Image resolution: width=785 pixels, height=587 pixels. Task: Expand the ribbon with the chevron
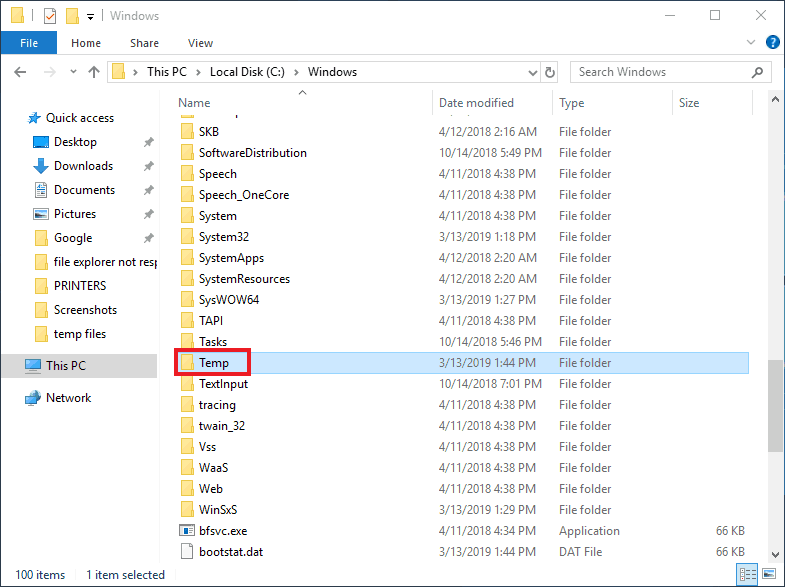[750, 43]
